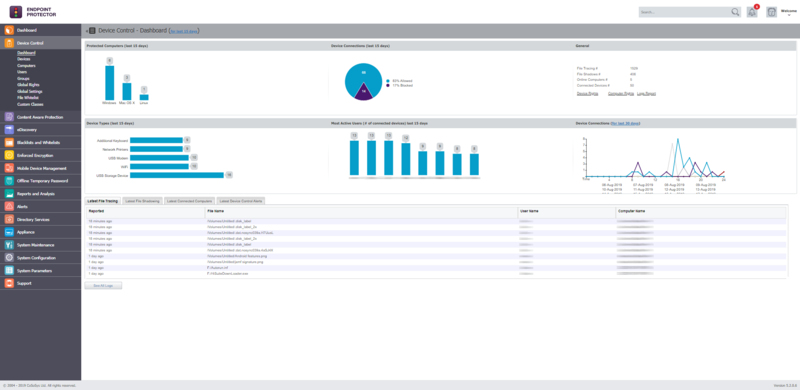Select the Android features.png file row
Viewport: 800px width, 390px height.
tap(436, 256)
